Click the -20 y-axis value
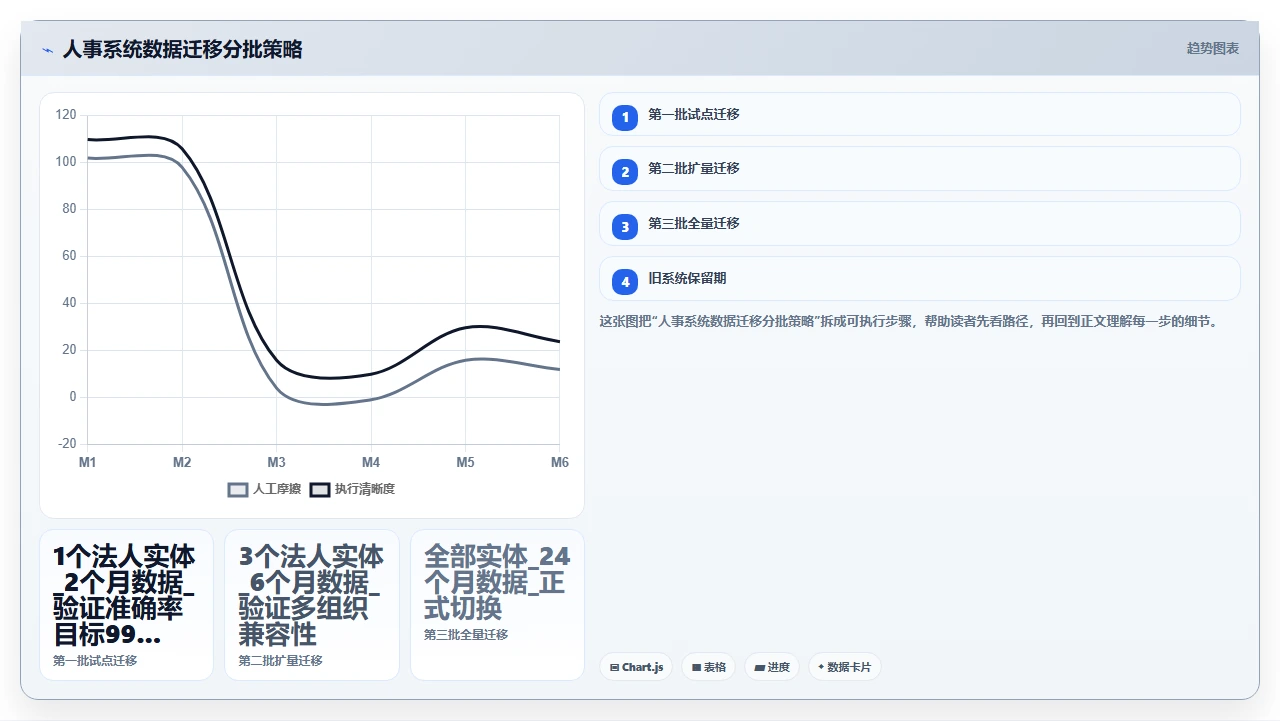 coord(66,444)
